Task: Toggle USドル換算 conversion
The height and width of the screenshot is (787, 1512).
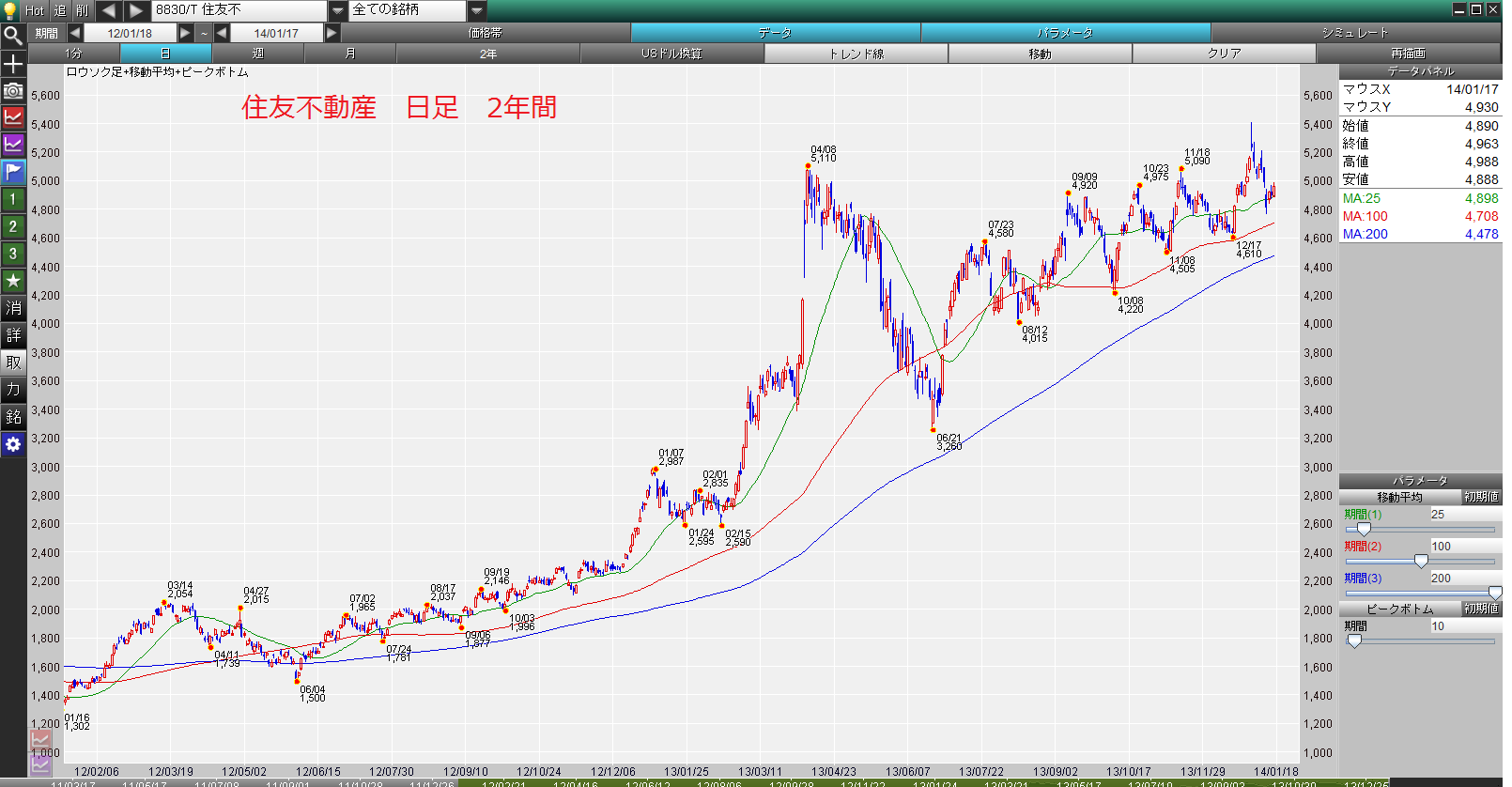Action: (x=672, y=54)
